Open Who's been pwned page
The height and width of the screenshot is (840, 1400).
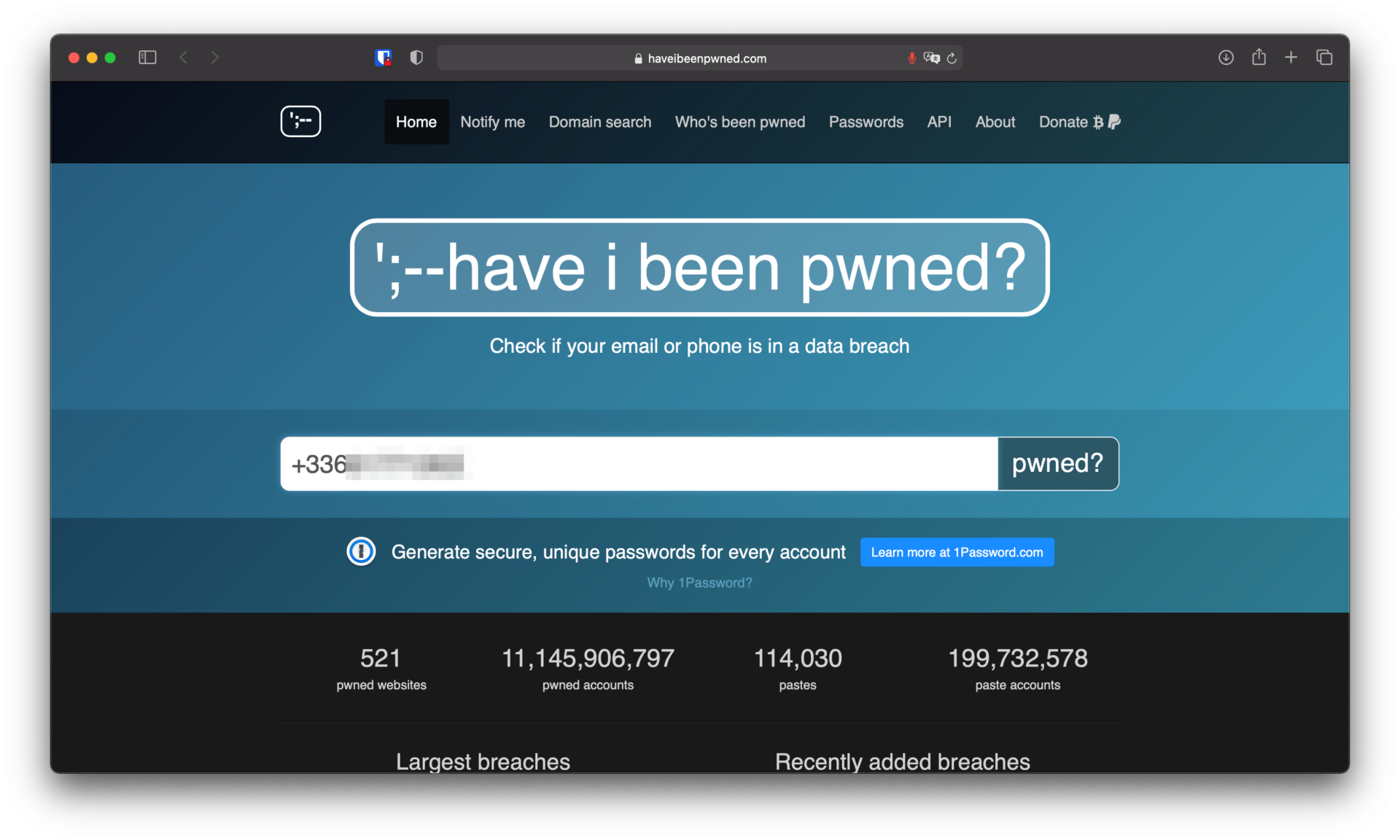[x=740, y=122]
